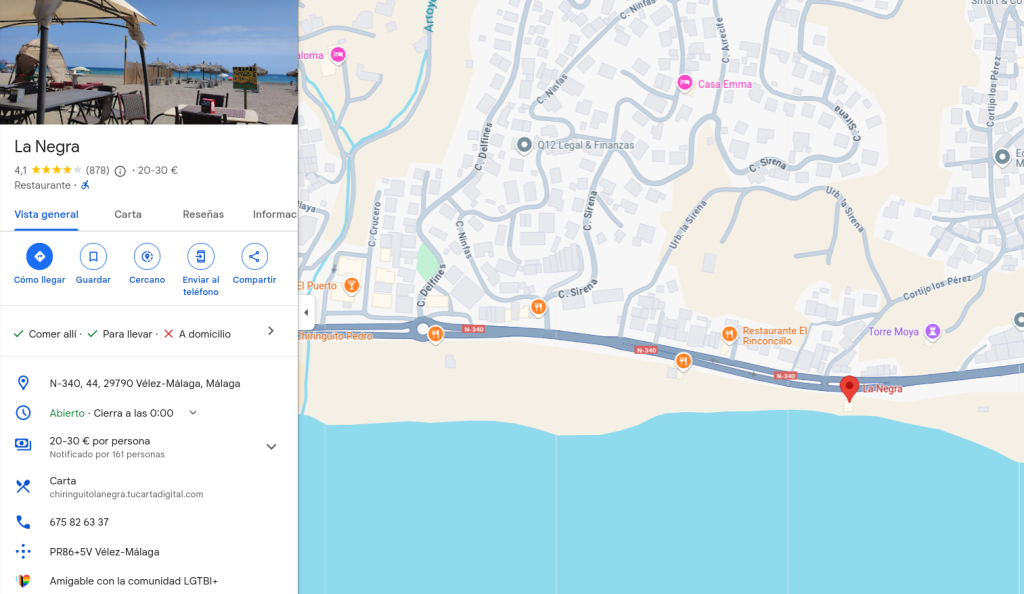
Task: Click the 'A domicilio' service option
Action: pos(204,334)
